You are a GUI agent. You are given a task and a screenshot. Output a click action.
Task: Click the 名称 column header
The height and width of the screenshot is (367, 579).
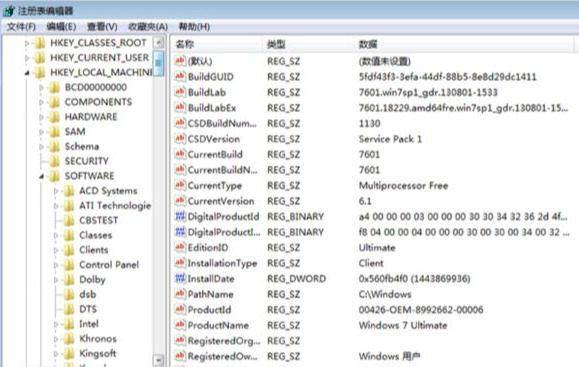(x=216, y=44)
